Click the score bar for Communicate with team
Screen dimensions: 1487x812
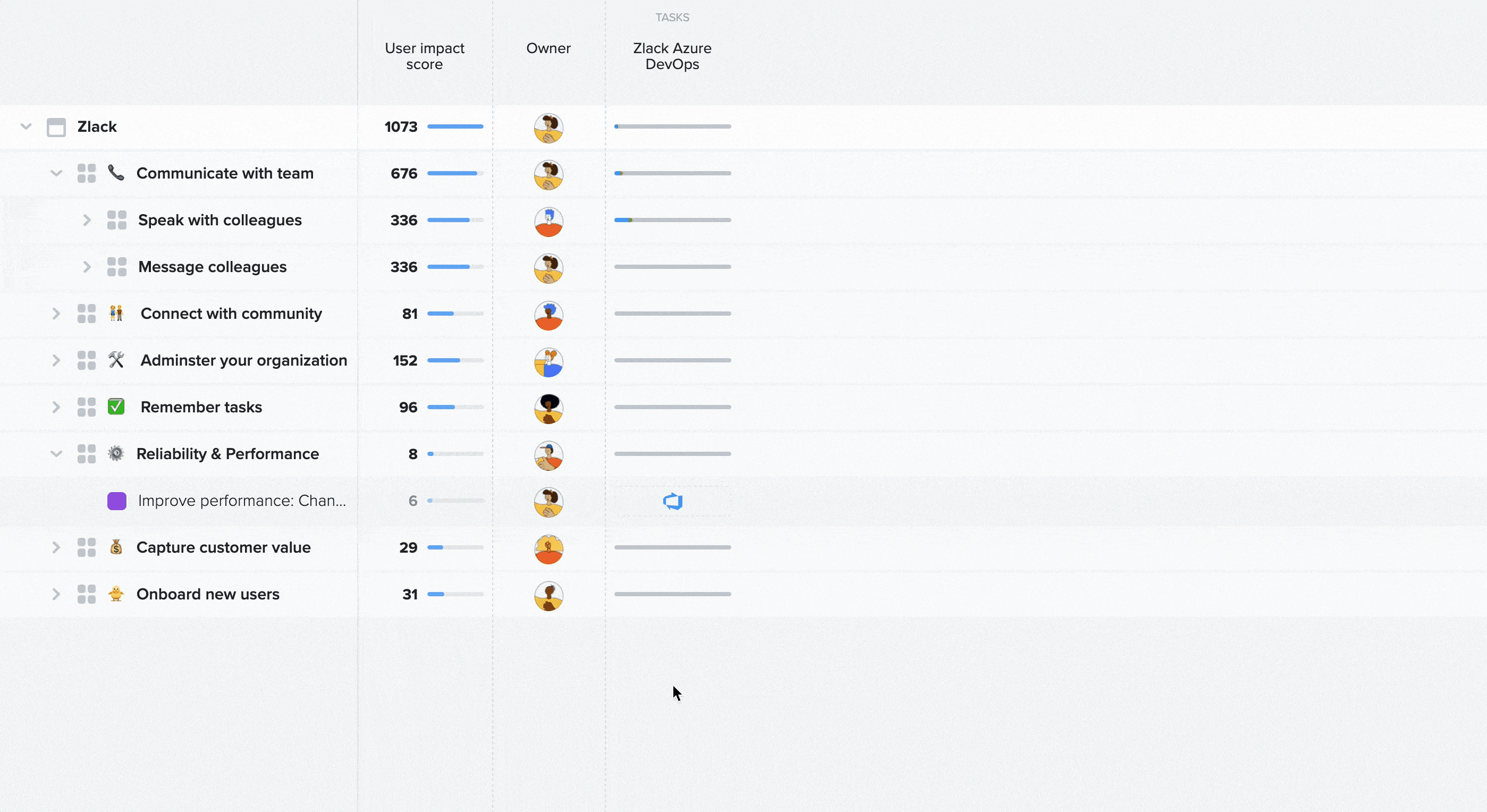(x=455, y=173)
